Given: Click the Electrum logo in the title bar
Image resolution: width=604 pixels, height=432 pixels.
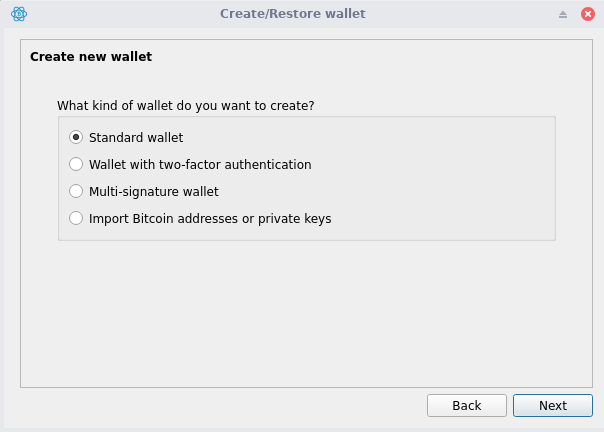Looking at the screenshot, I should tap(18, 14).
